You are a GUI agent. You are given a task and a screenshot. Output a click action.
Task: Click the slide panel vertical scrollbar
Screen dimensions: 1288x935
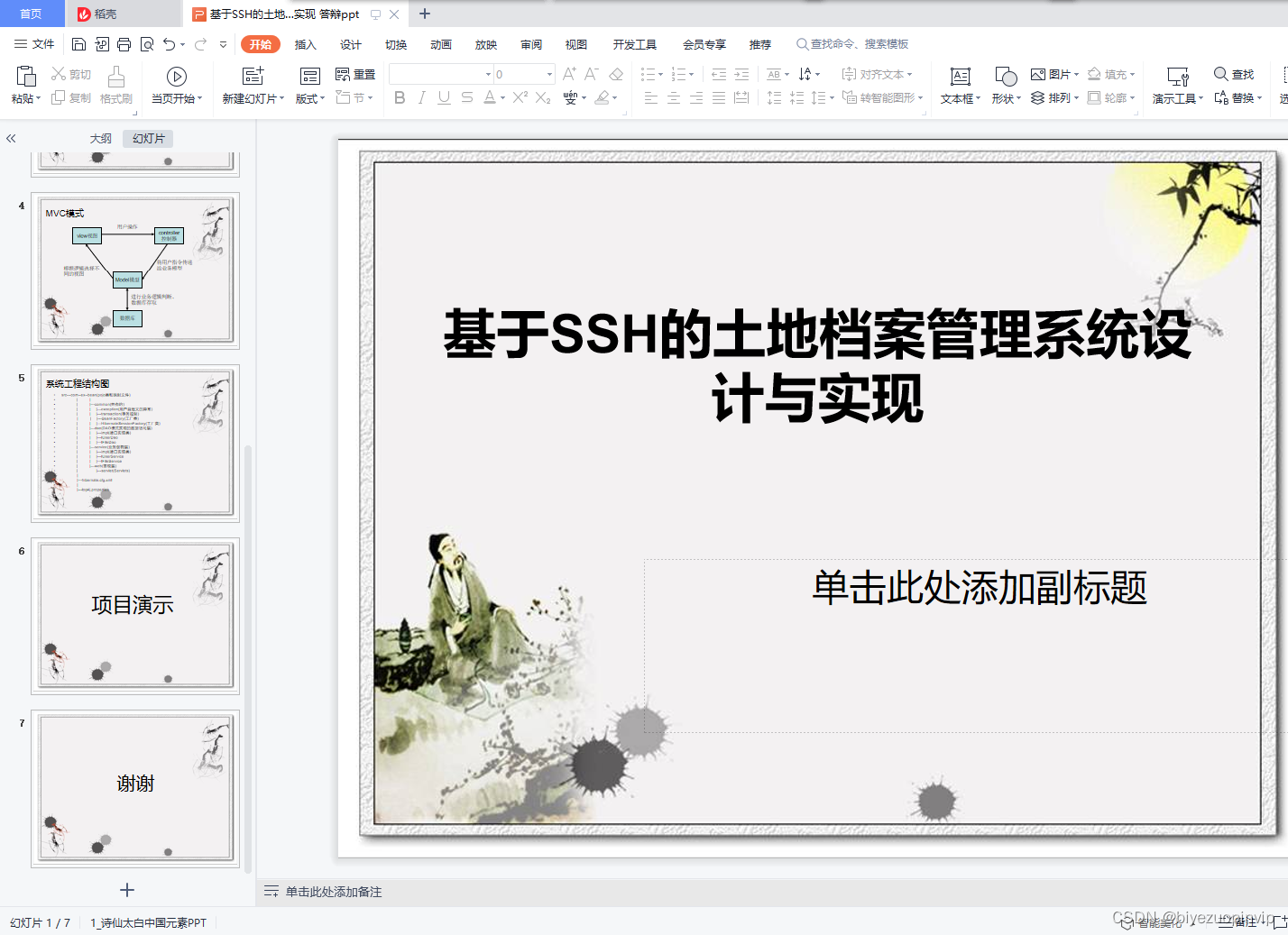coord(248,658)
